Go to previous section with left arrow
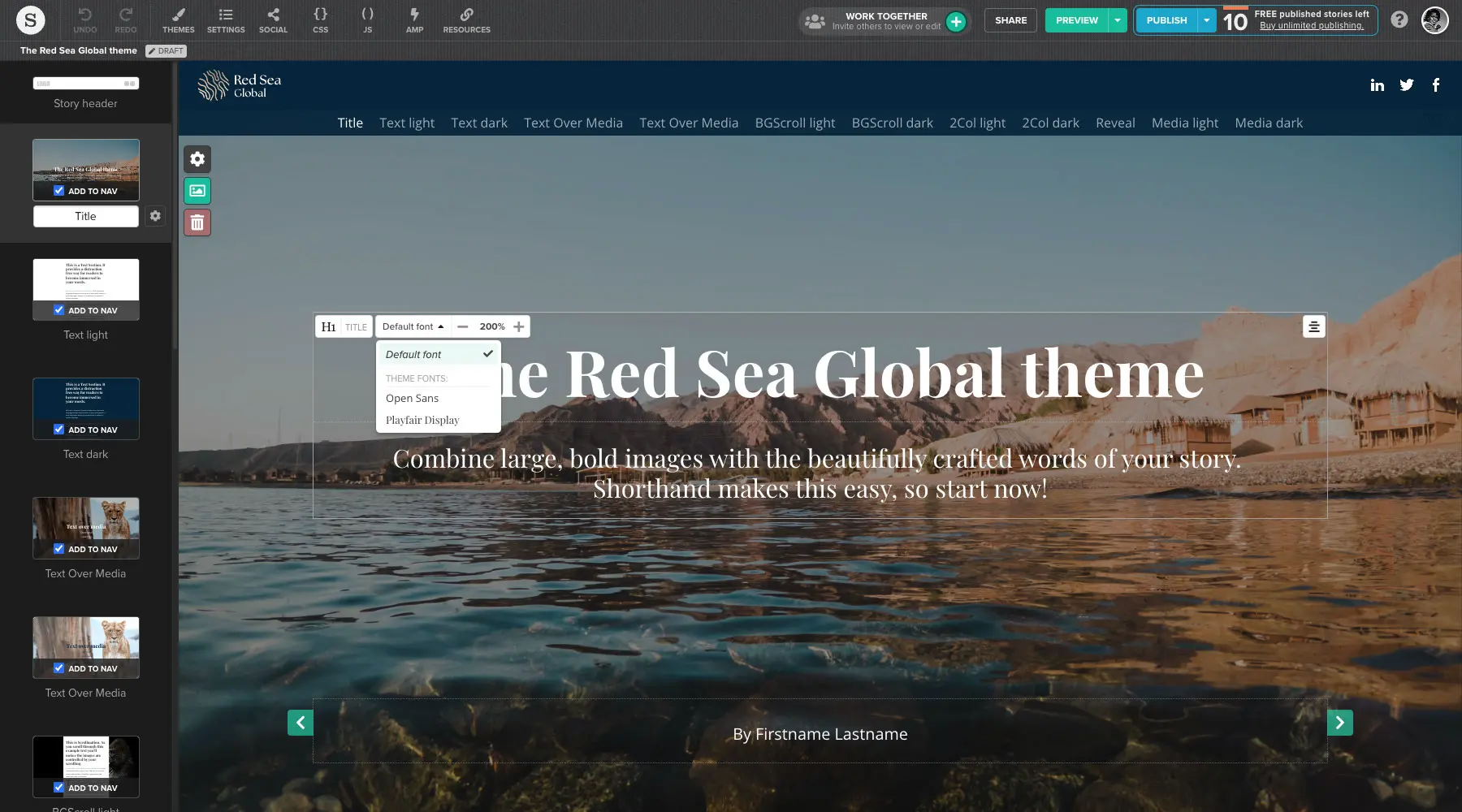This screenshot has width=1462, height=812. (301, 723)
